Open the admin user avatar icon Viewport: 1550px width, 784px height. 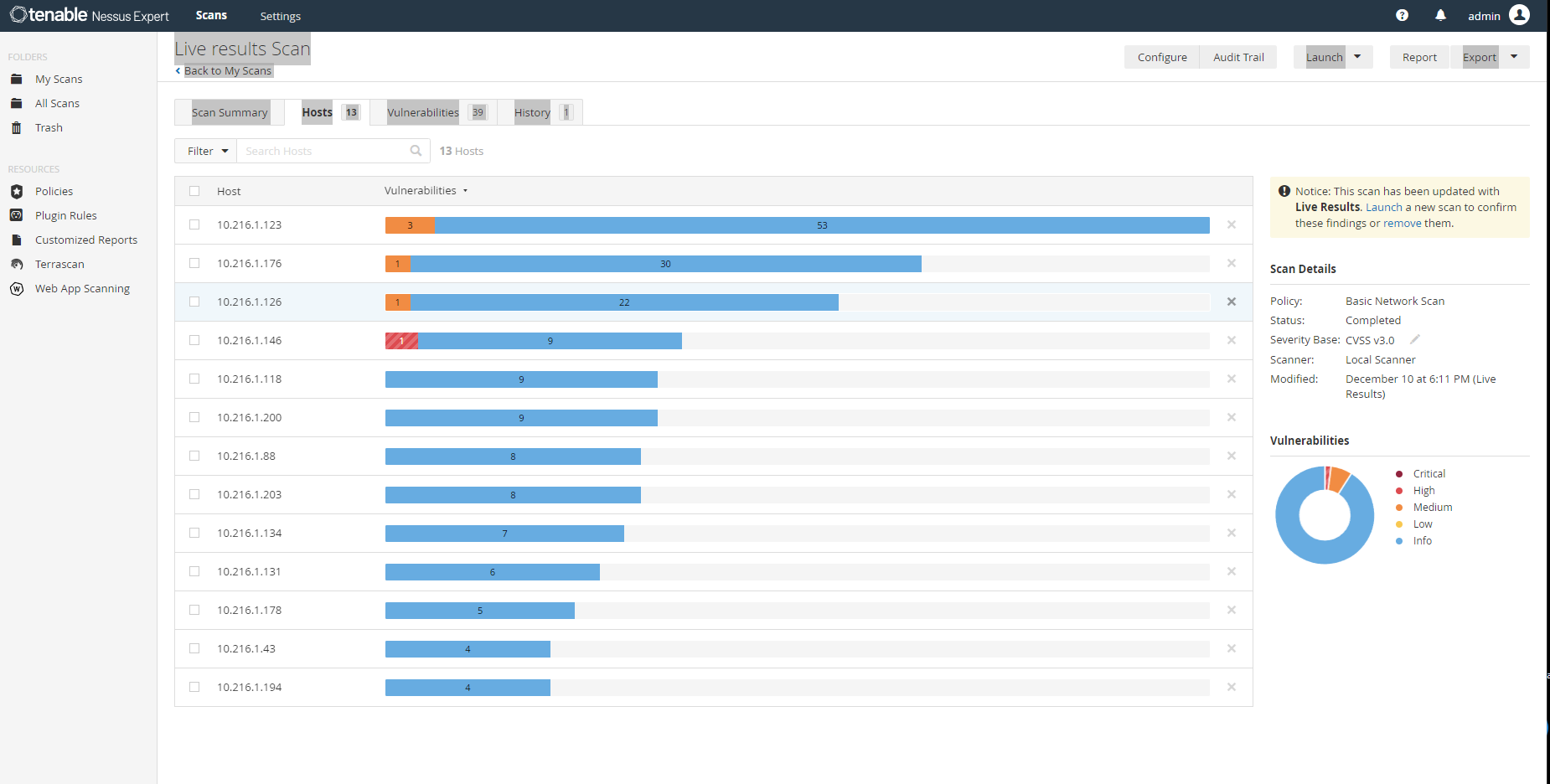pos(1519,15)
